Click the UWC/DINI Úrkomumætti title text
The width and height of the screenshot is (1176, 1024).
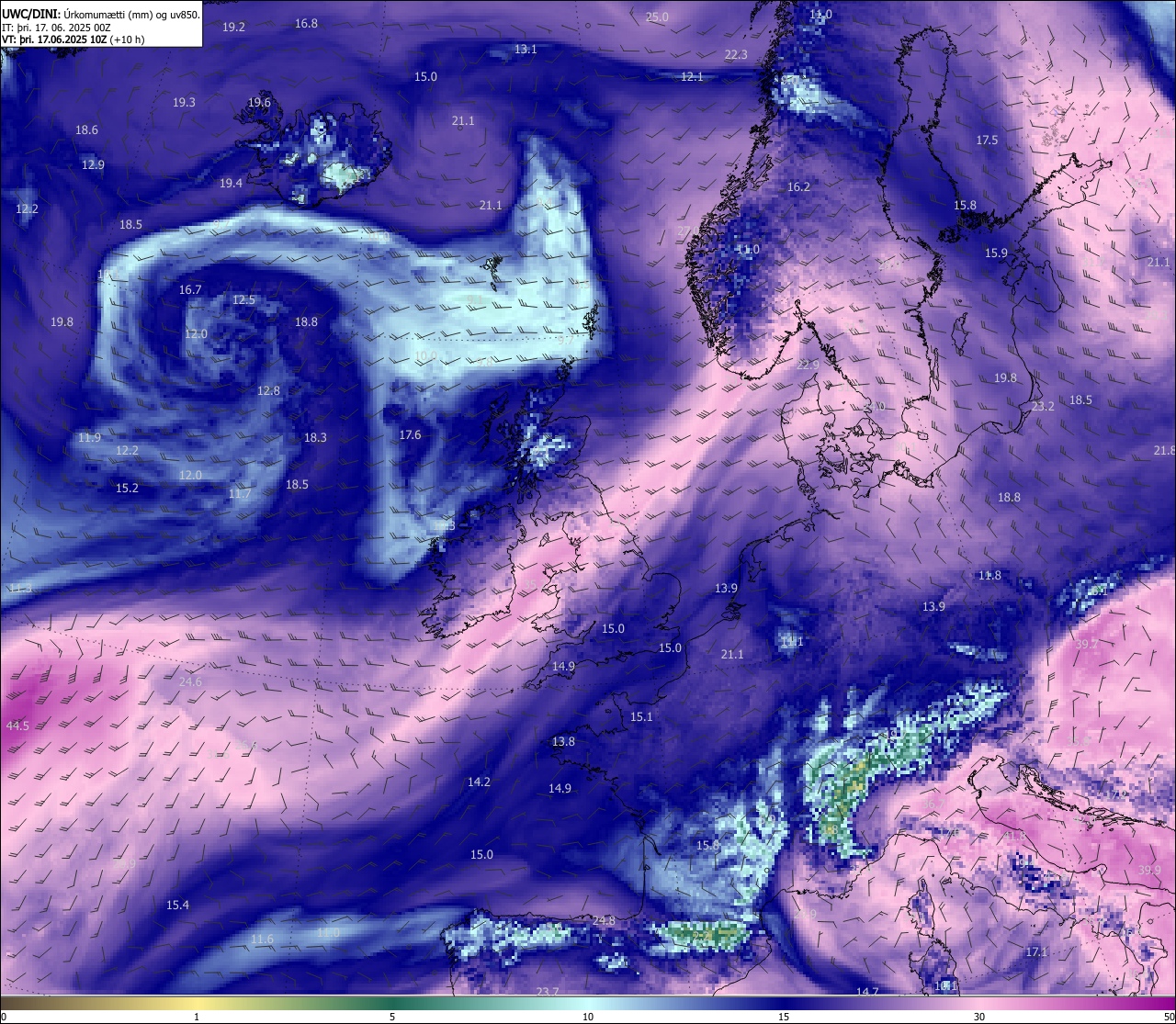tap(100, 14)
